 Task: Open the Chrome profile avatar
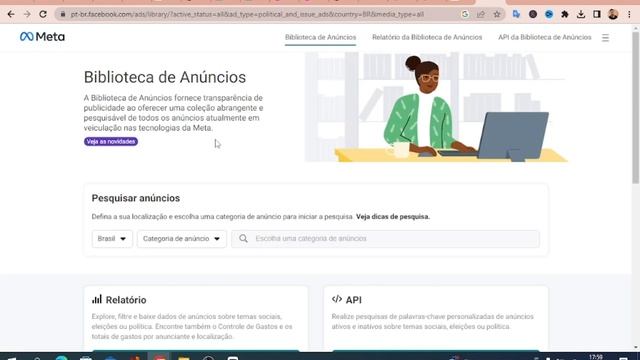coord(613,14)
